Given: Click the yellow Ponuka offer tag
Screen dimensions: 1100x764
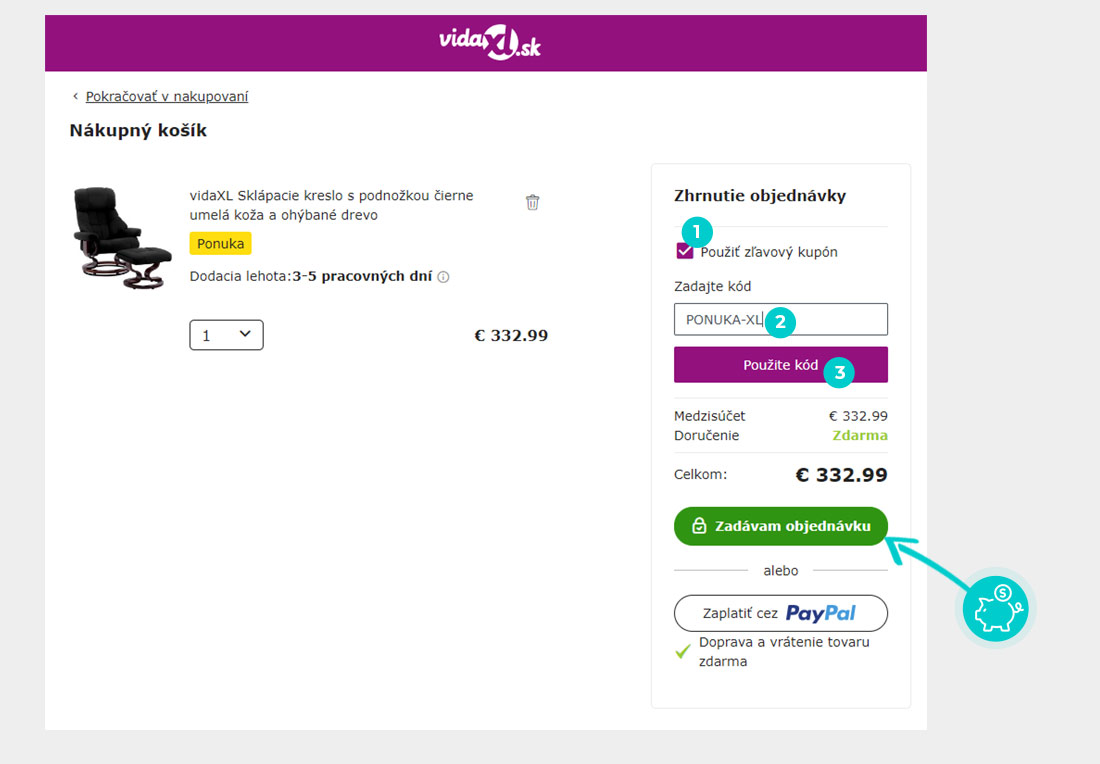Looking at the screenshot, I should click(x=220, y=243).
